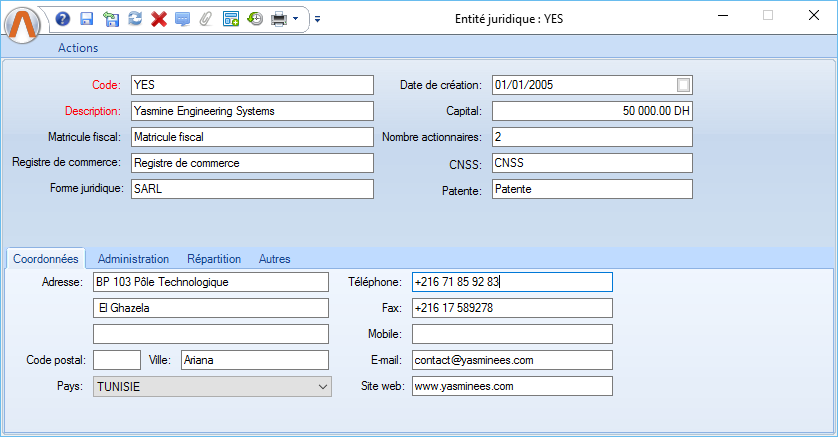Open the Actions menu
This screenshot has height=437, width=838.
coord(78,47)
